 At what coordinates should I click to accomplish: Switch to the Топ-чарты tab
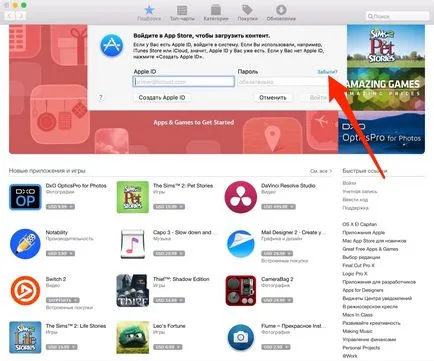[182, 13]
